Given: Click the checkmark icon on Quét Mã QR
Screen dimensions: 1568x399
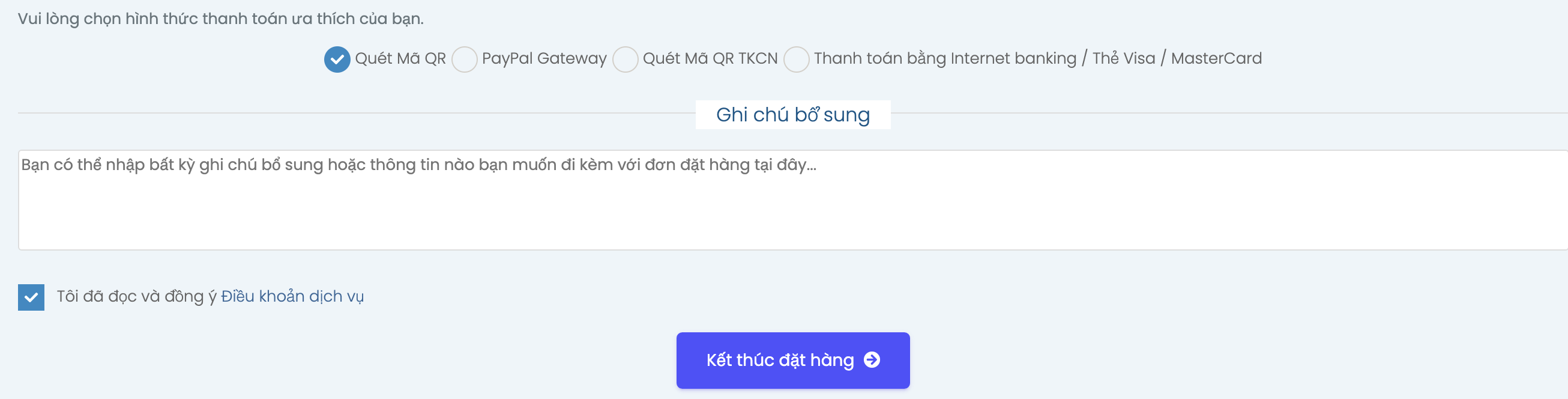Looking at the screenshot, I should click(337, 59).
